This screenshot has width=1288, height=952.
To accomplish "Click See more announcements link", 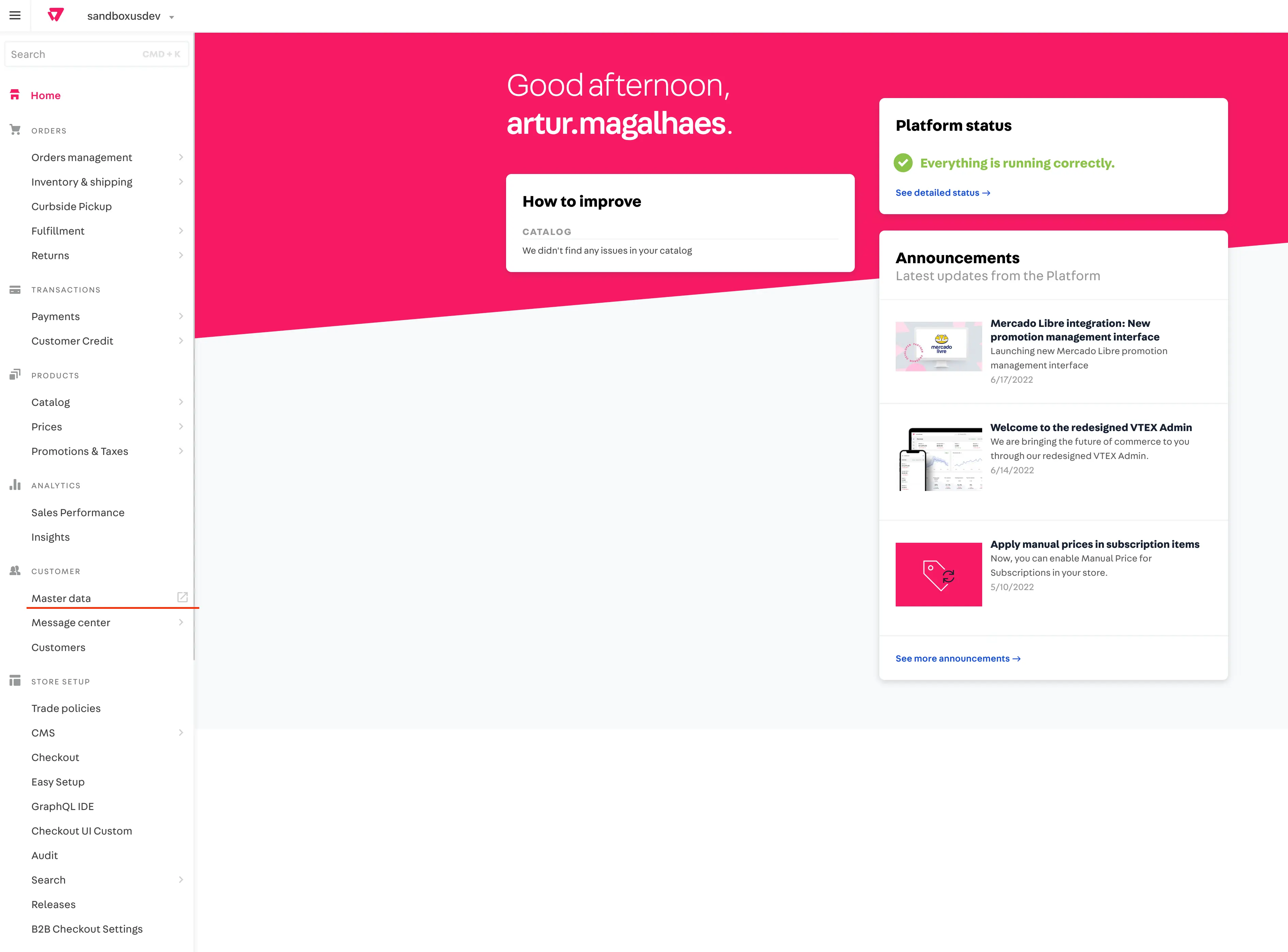I will click(x=957, y=658).
